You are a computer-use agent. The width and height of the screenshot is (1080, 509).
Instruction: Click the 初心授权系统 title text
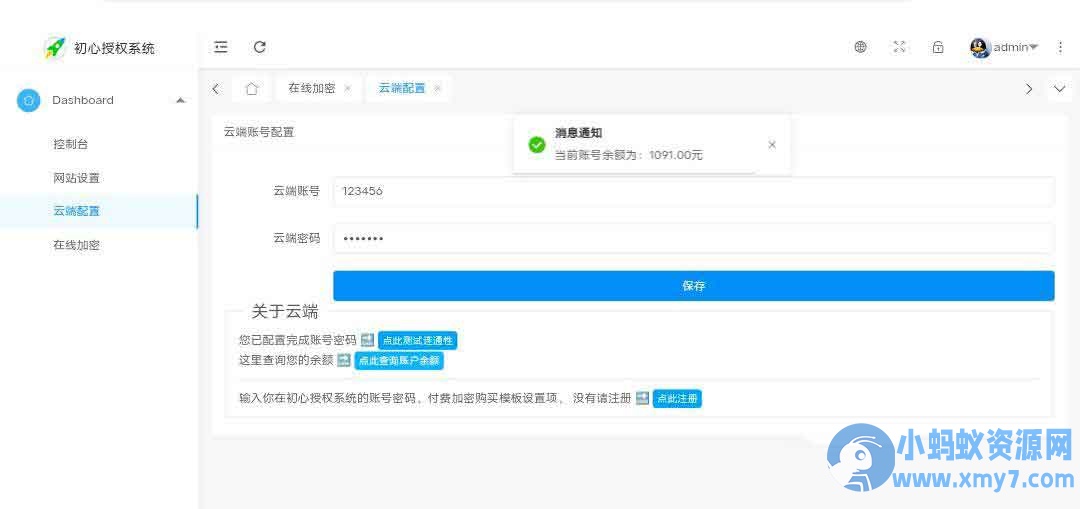click(x=114, y=48)
